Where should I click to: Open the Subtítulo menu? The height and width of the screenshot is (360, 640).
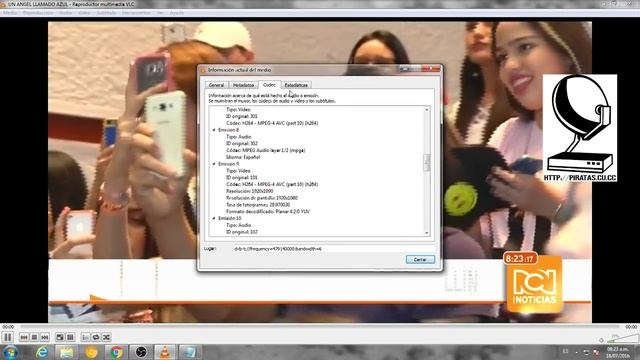pyautogui.click(x=106, y=13)
